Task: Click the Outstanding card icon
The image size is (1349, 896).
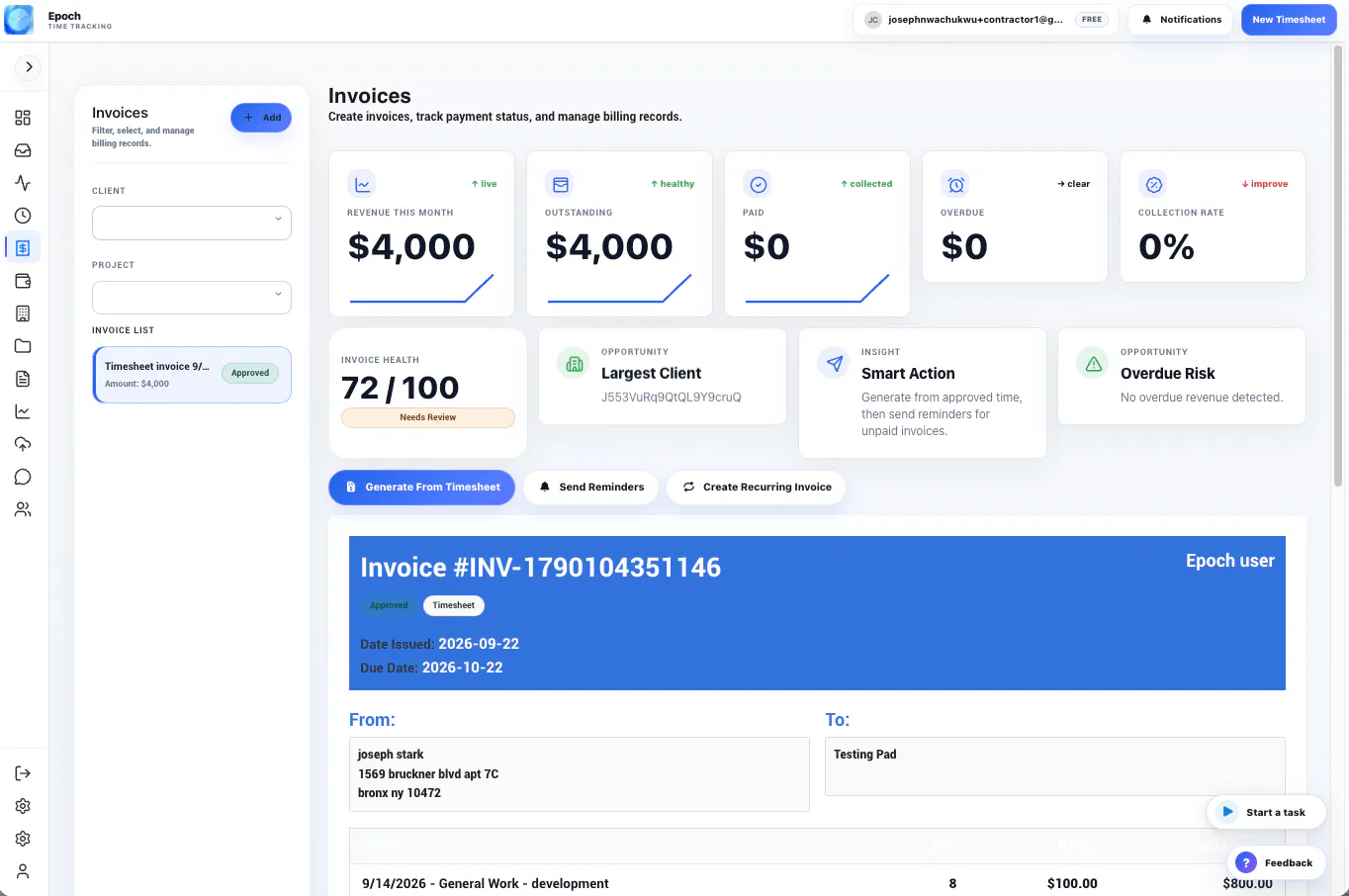Action: point(560,184)
